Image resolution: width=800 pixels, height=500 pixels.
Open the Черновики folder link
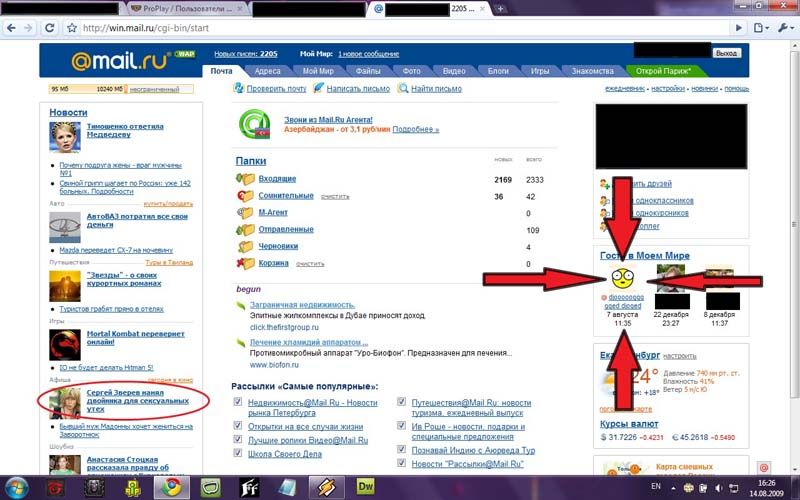(x=278, y=246)
